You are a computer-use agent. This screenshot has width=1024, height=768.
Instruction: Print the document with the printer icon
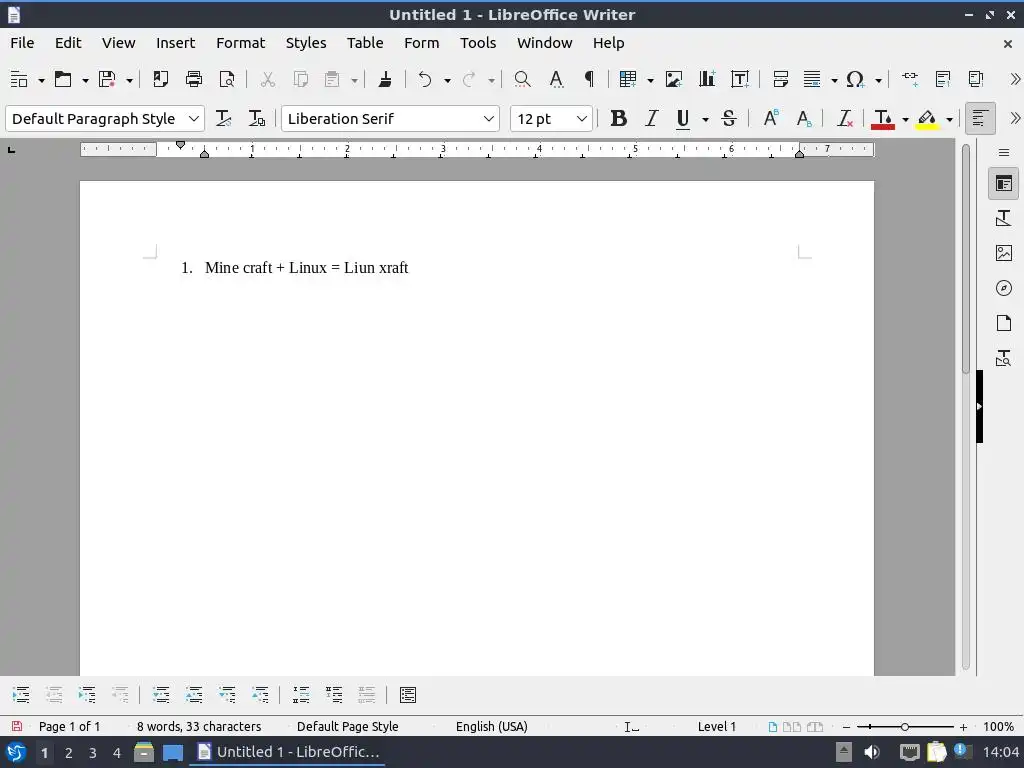point(194,80)
